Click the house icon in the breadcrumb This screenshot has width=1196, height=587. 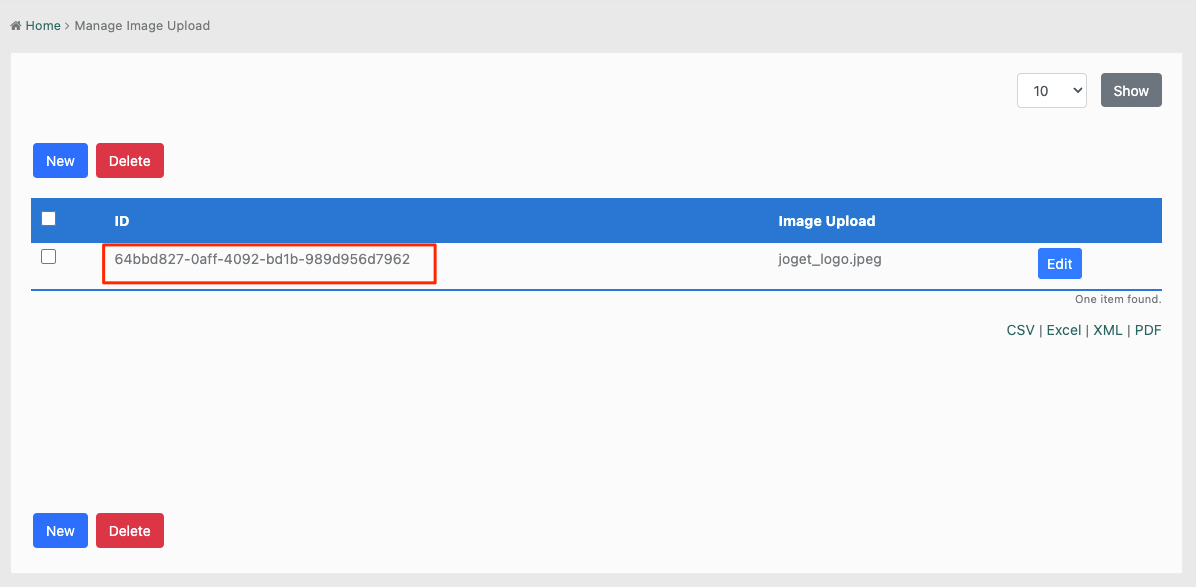point(16,26)
